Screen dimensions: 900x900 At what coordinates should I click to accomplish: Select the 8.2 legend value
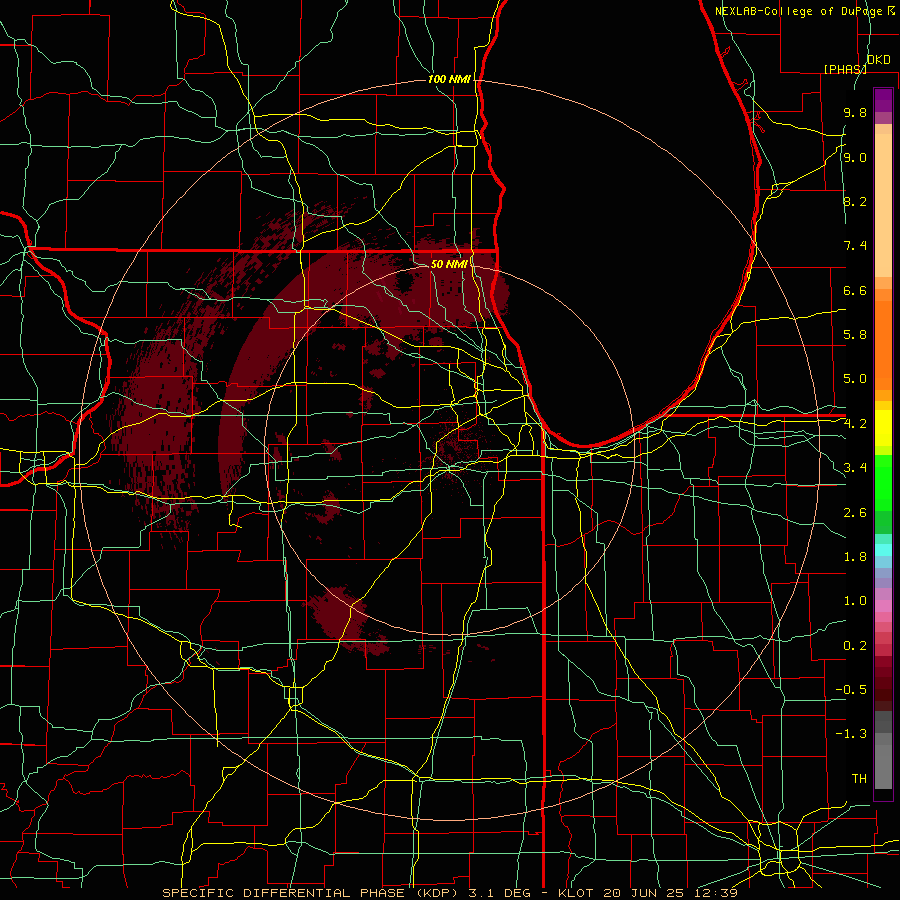click(x=855, y=201)
